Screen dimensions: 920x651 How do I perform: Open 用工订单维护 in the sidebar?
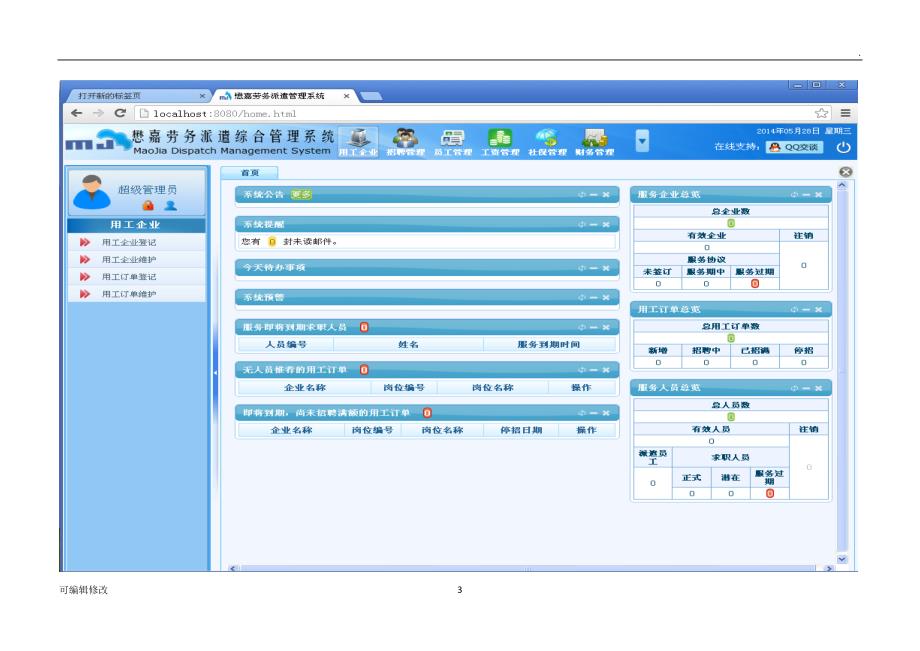[x=129, y=294]
